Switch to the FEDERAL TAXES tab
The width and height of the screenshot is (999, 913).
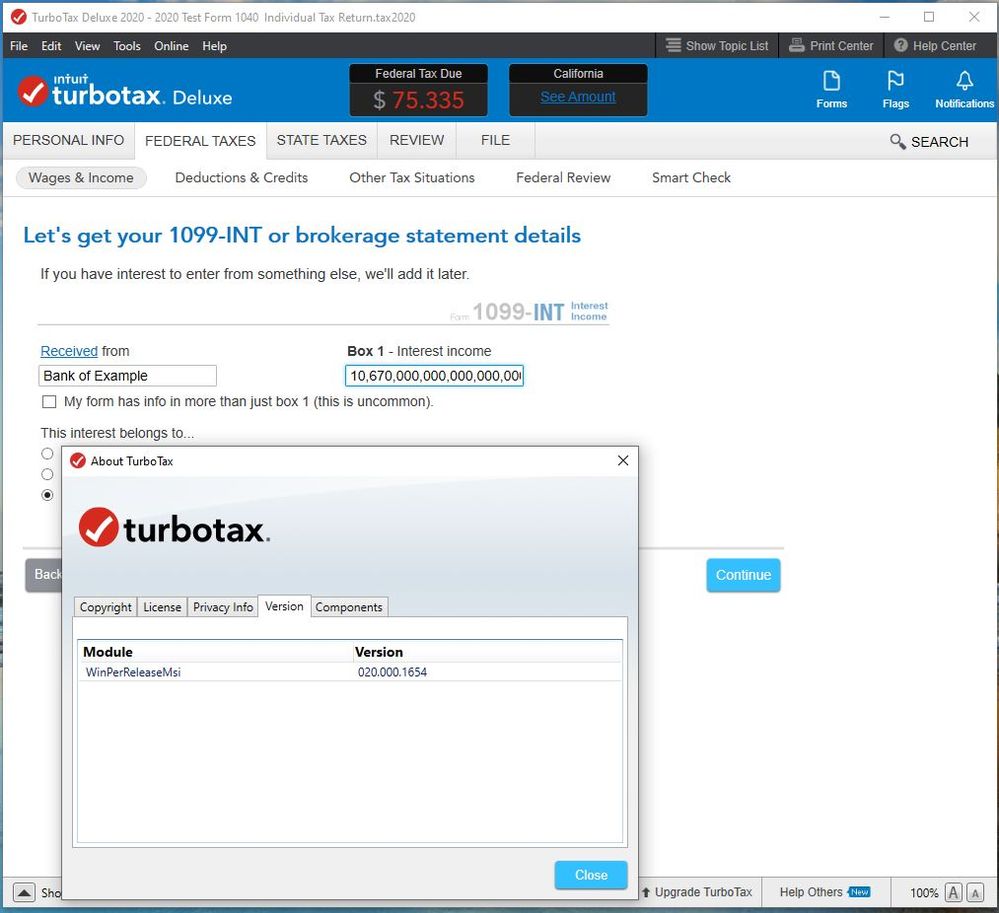click(x=200, y=141)
